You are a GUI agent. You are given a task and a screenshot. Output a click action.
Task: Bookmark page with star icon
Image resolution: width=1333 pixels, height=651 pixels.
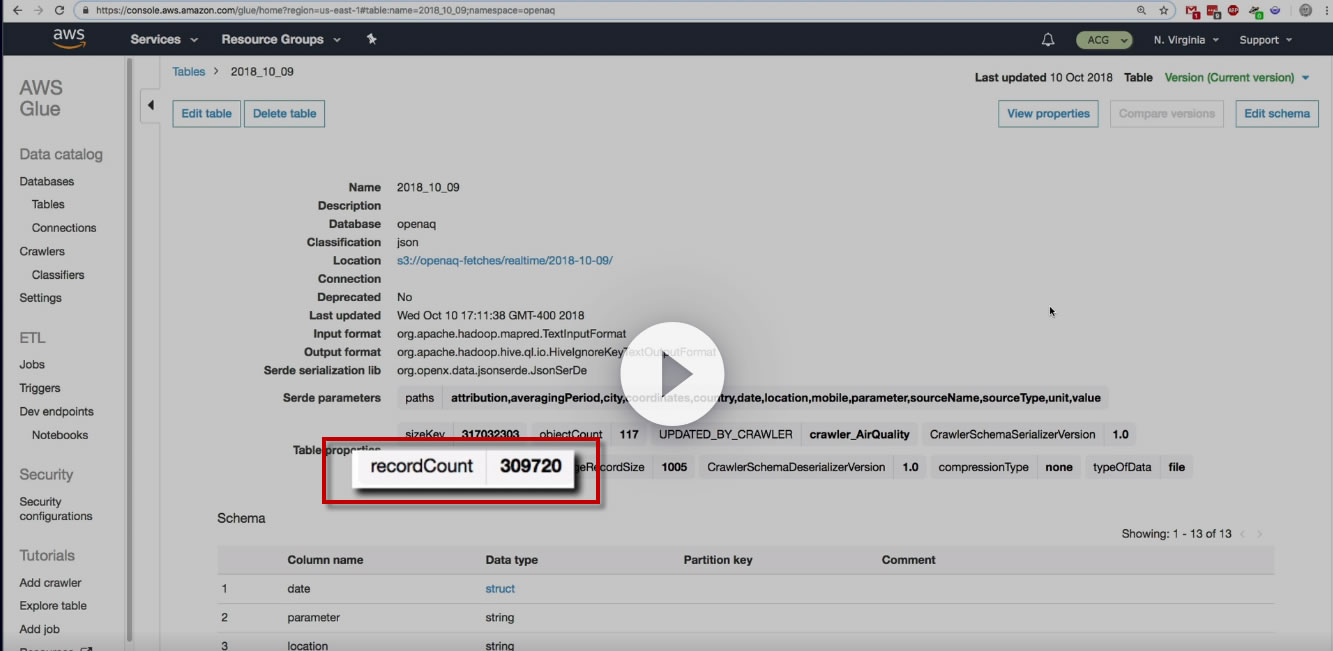click(1164, 10)
